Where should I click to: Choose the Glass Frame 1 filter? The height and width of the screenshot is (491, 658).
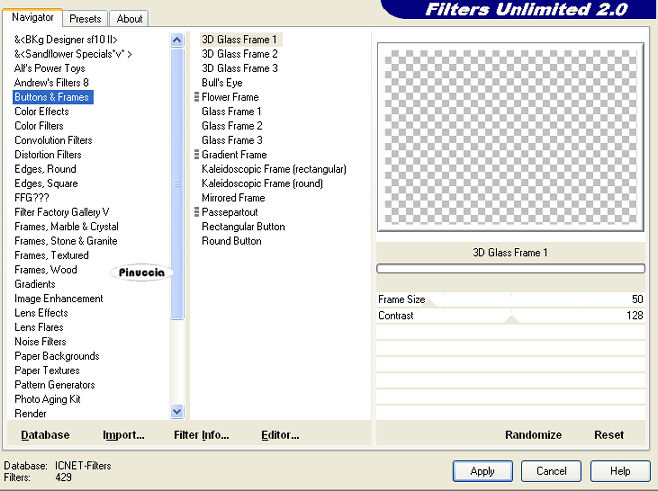pyautogui.click(x=232, y=111)
